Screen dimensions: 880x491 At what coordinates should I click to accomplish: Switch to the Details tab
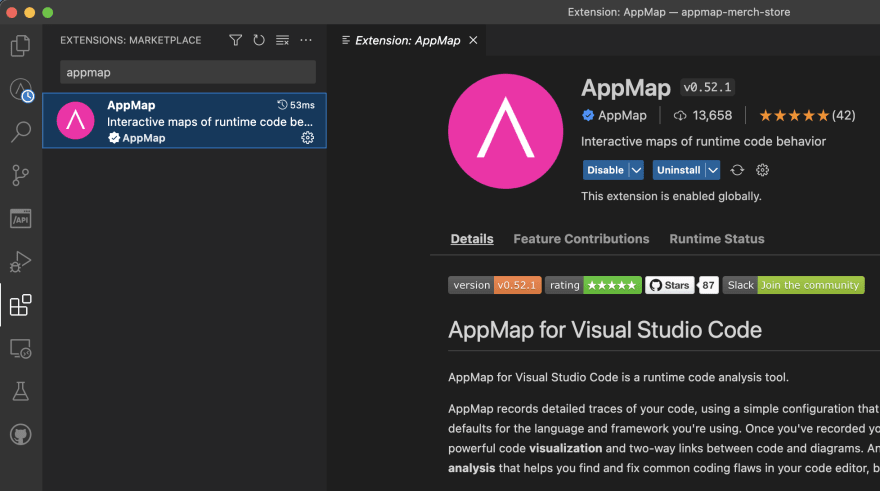(472, 239)
